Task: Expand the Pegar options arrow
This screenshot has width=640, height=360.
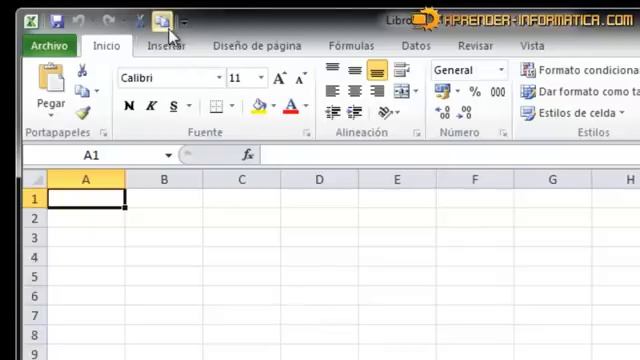Action: pos(51,116)
